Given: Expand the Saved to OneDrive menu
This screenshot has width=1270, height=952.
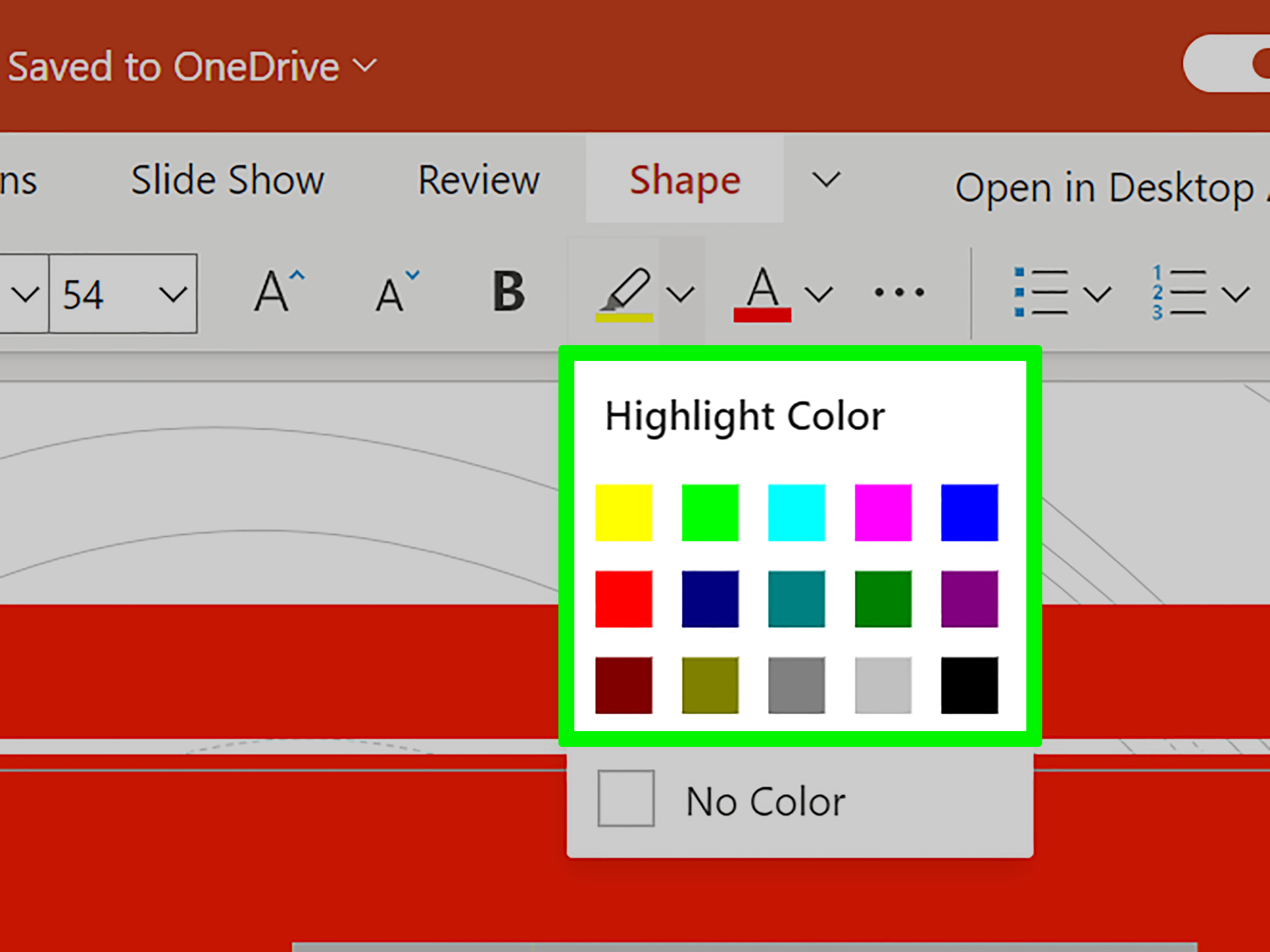Looking at the screenshot, I should pyautogui.click(x=365, y=65).
